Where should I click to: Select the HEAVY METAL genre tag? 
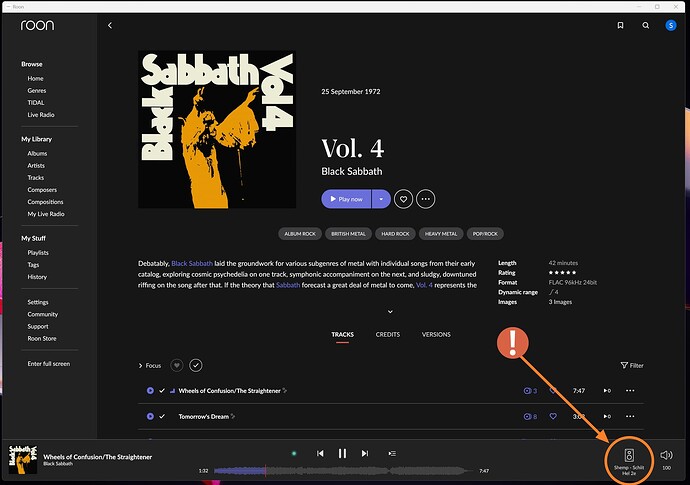441,234
